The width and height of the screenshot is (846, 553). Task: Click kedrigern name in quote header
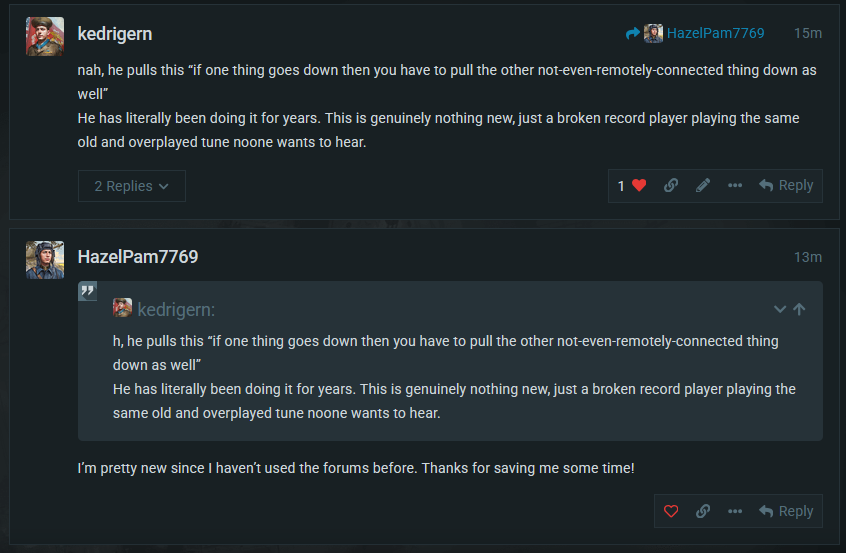(x=176, y=310)
